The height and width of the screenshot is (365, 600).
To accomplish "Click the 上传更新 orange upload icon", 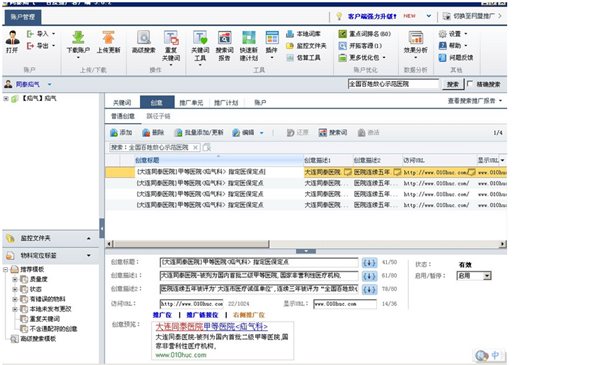I will click(108, 38).
